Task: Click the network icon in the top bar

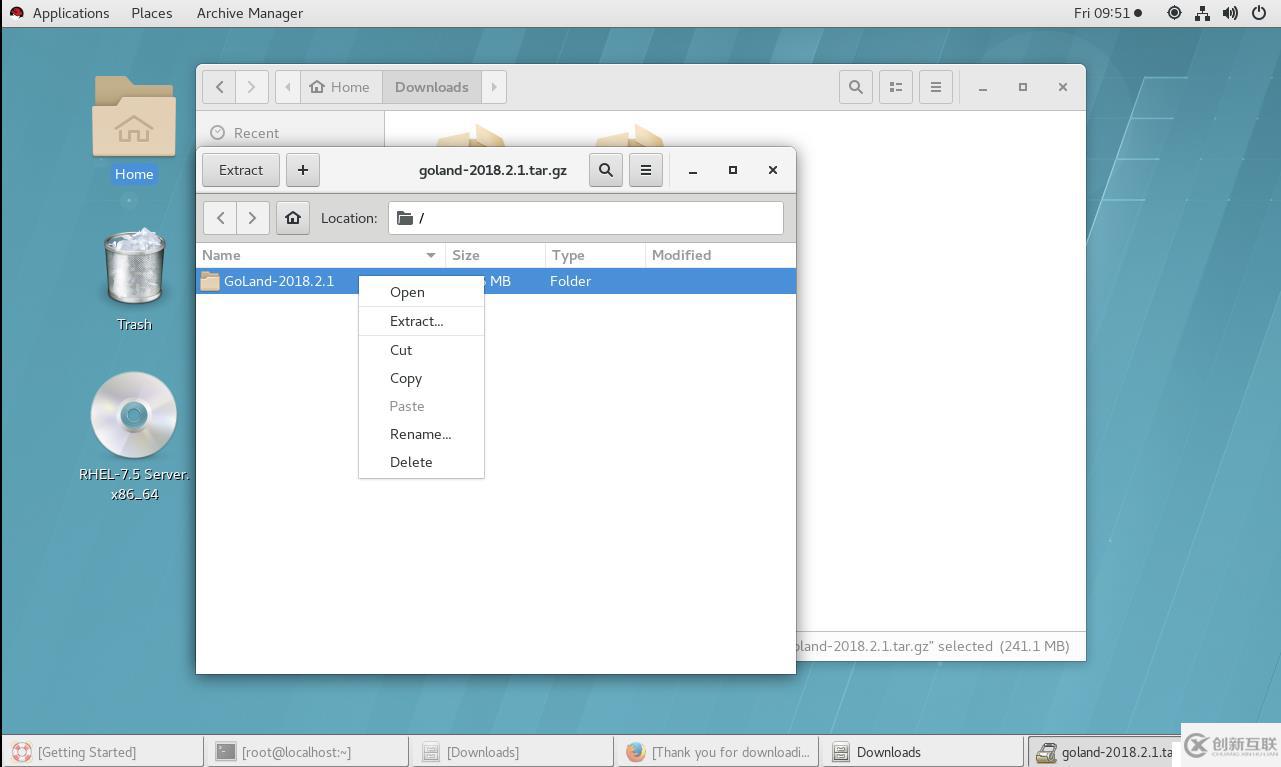Action: 1202,13
